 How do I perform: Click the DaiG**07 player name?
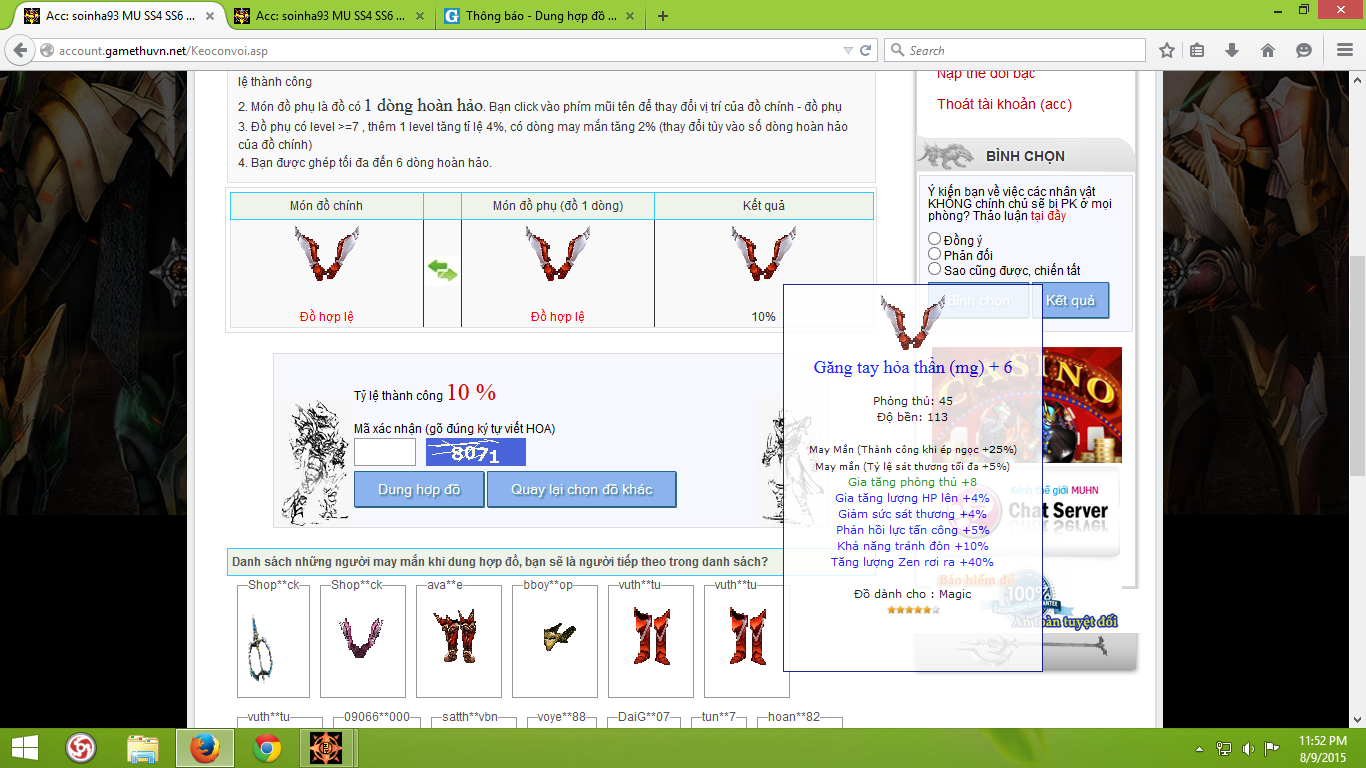pyautogui.click(x=643, y=717)
